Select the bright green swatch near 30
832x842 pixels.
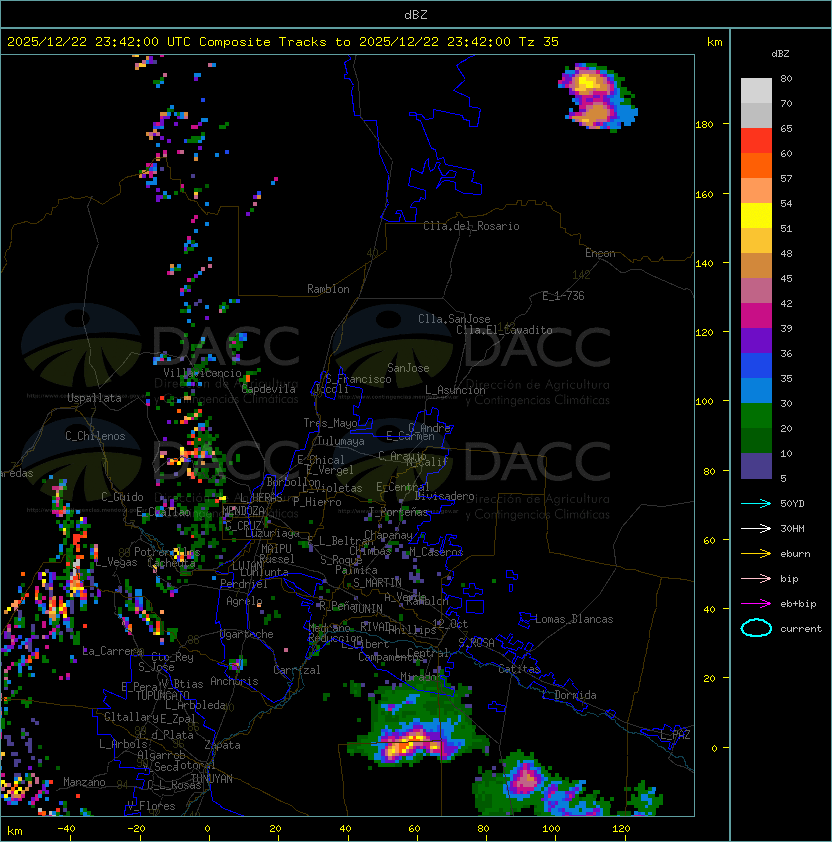pyautogui.click(x=756, y=416)
